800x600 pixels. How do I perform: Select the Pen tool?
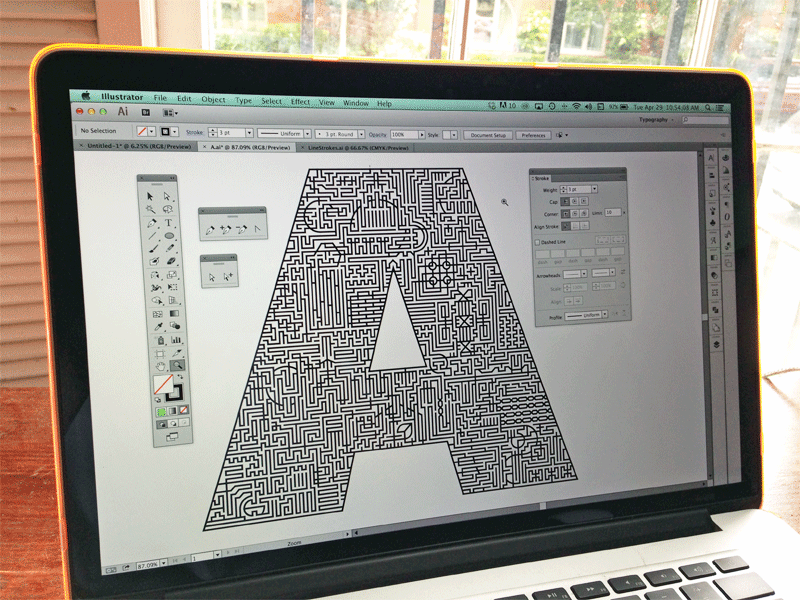(151, 223)
